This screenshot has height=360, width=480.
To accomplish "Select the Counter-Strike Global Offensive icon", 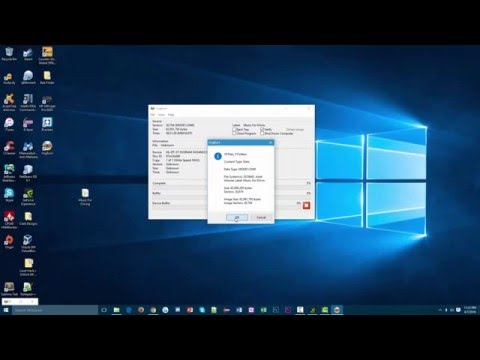I will click(x=47, y=55).
